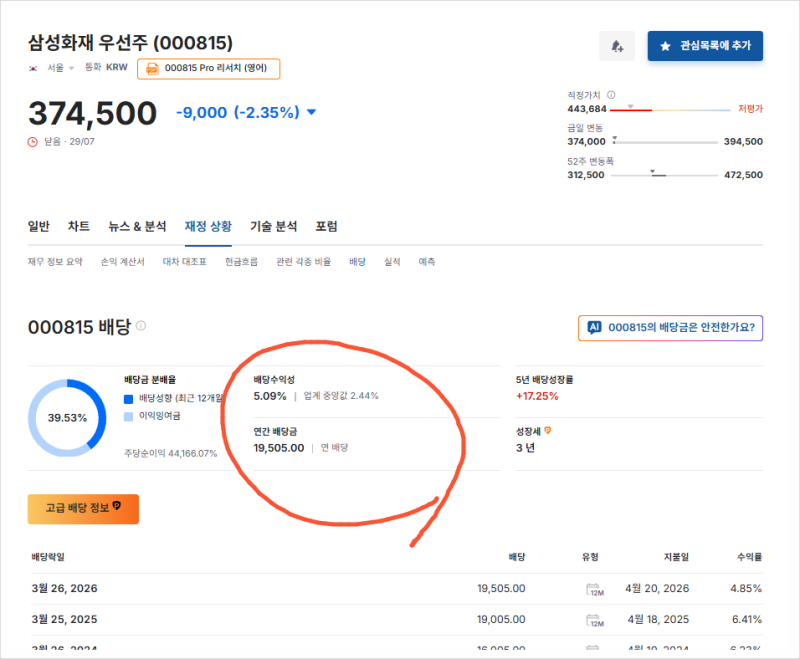The height and width of the screenshot is (659, 800).
Task: Open the 뉴스 & 분석 tab
Action: (137, 226)
